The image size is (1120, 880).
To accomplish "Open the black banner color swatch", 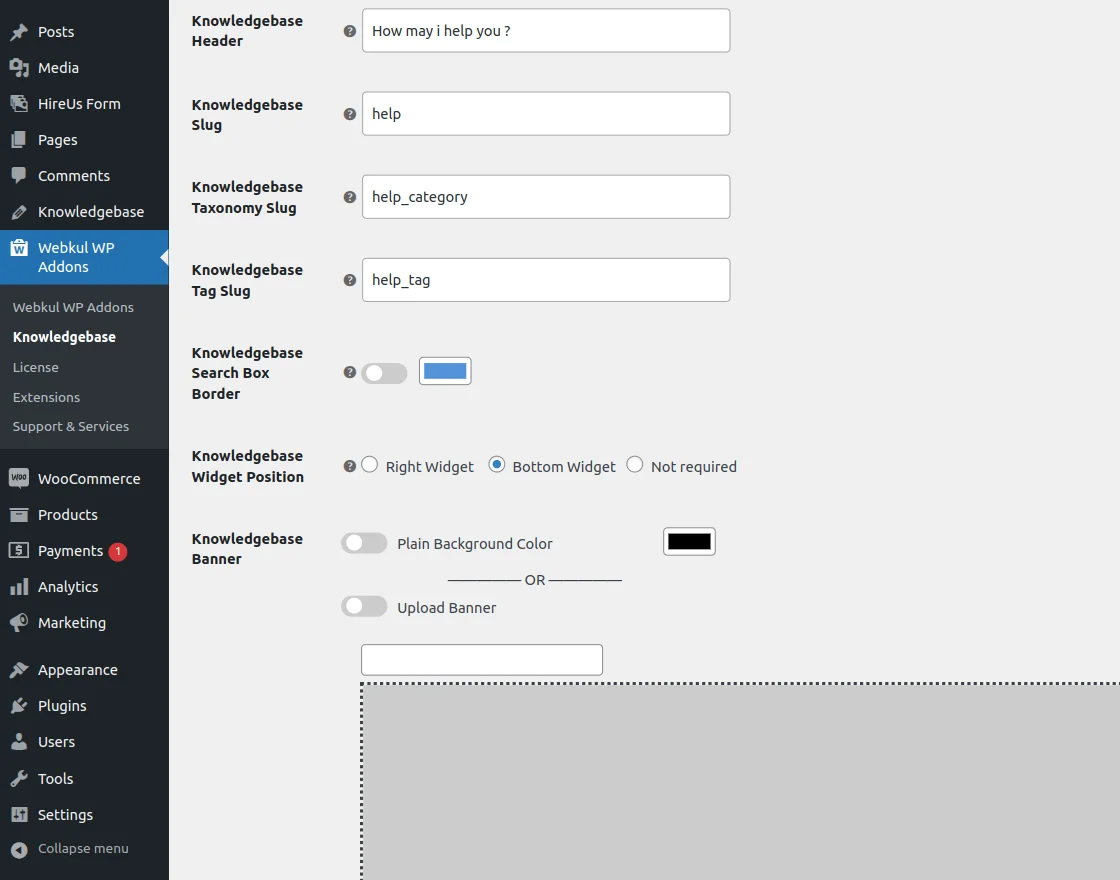I will point(689,541).
